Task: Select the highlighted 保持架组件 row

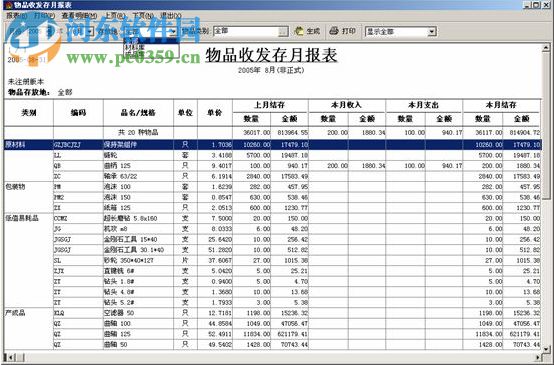Action: point(272,145)
